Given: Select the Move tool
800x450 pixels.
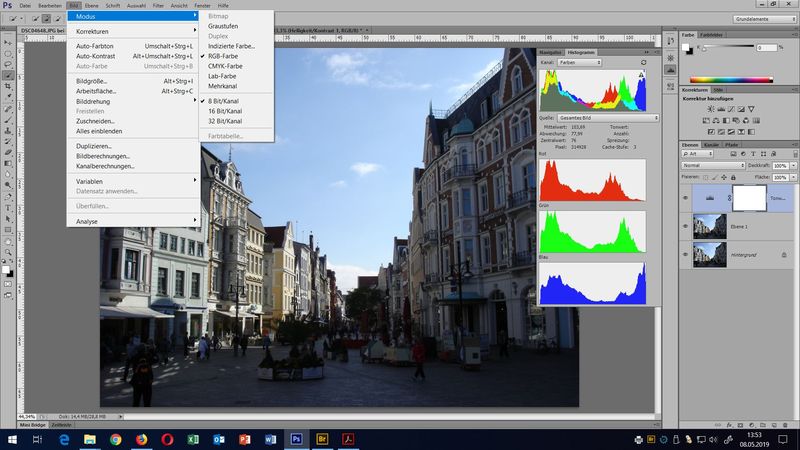Looking at the screenshot, I should click(x=8, y=41).
